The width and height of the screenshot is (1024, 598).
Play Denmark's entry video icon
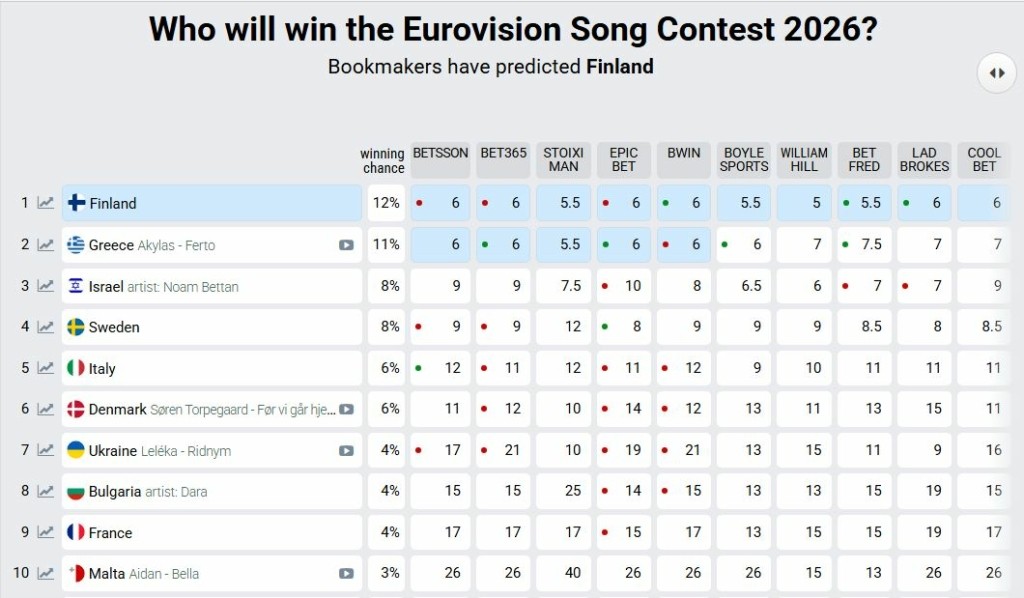pos(346,409)
